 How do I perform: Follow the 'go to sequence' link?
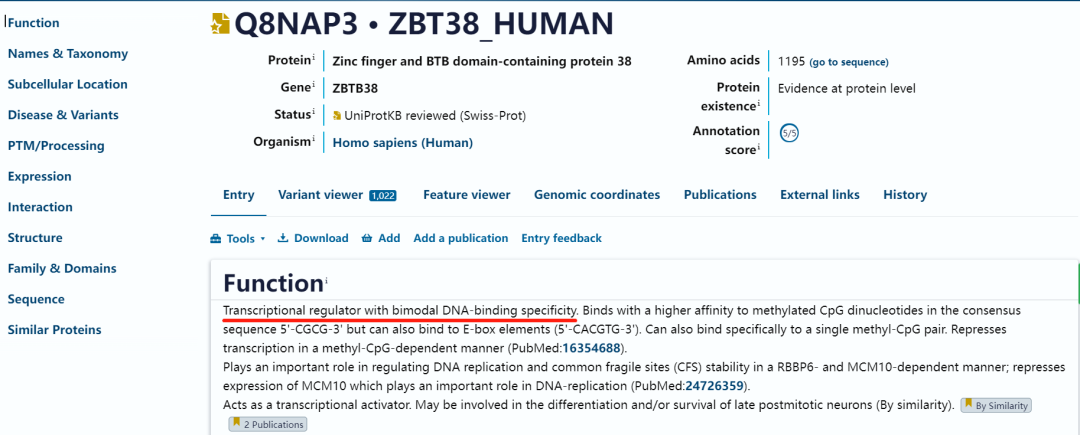848,62
